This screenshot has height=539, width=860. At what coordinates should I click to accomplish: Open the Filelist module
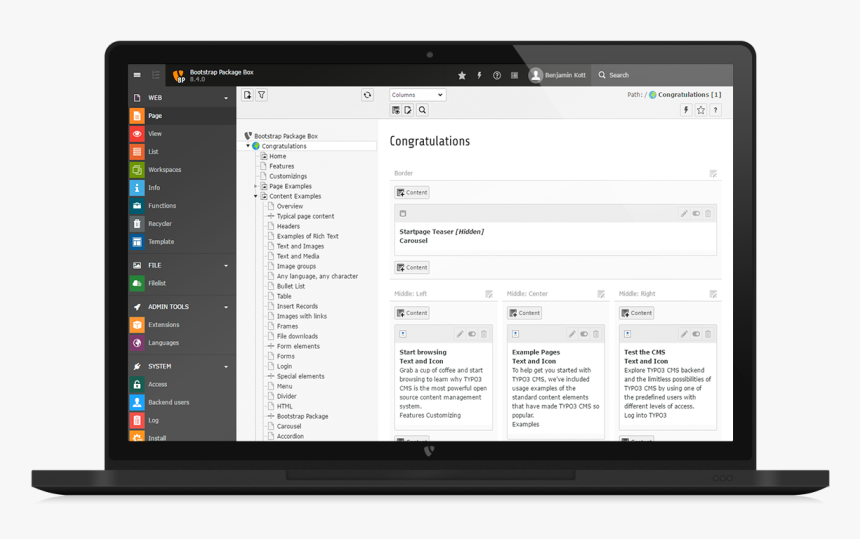click(182, 283)
